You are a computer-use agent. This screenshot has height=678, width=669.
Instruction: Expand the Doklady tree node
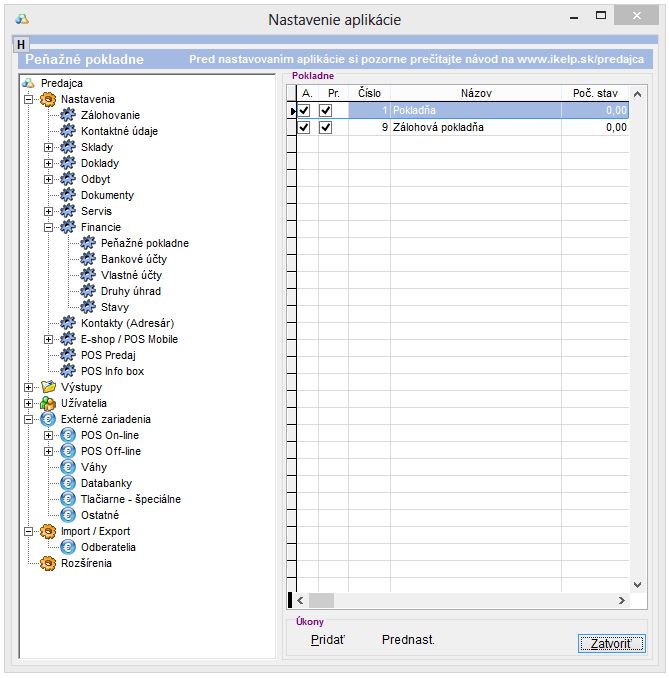tap(48, 163)
